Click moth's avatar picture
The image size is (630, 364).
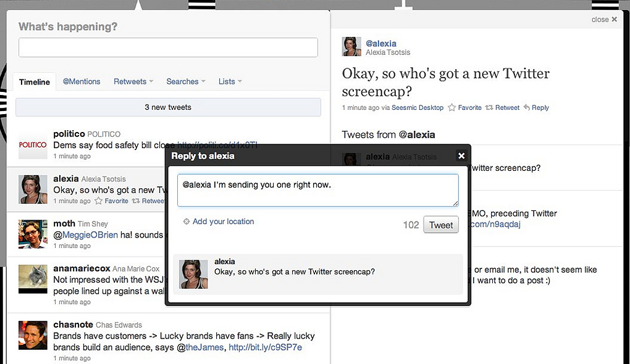click(x=33, y=234)
